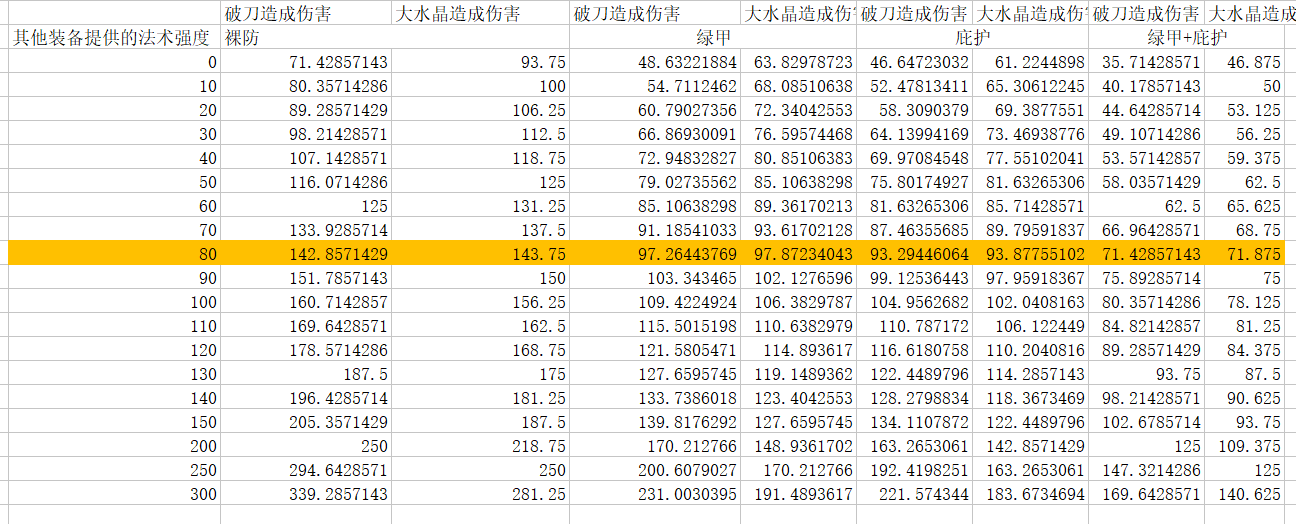Select the first 大水晶造成伤害 column header
Image resolution: width=1296 pixels, height=524 pixels.
pyautogui.click(x=480, y=14)
